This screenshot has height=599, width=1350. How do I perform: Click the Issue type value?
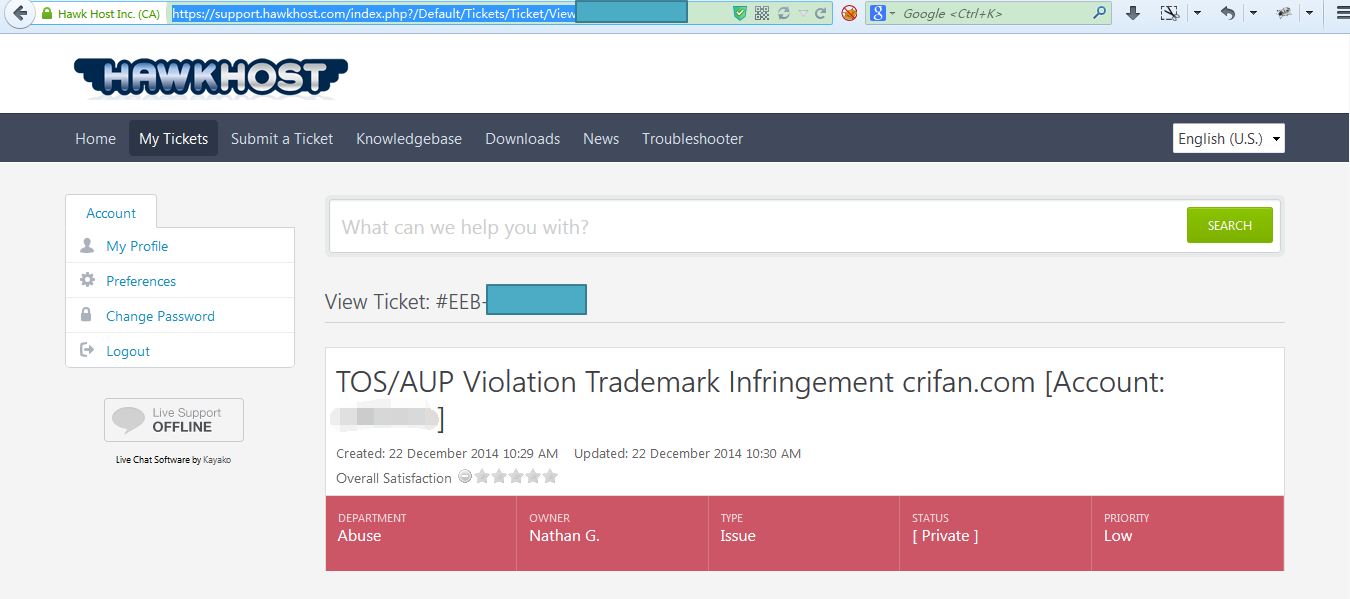tap(738, 536)
